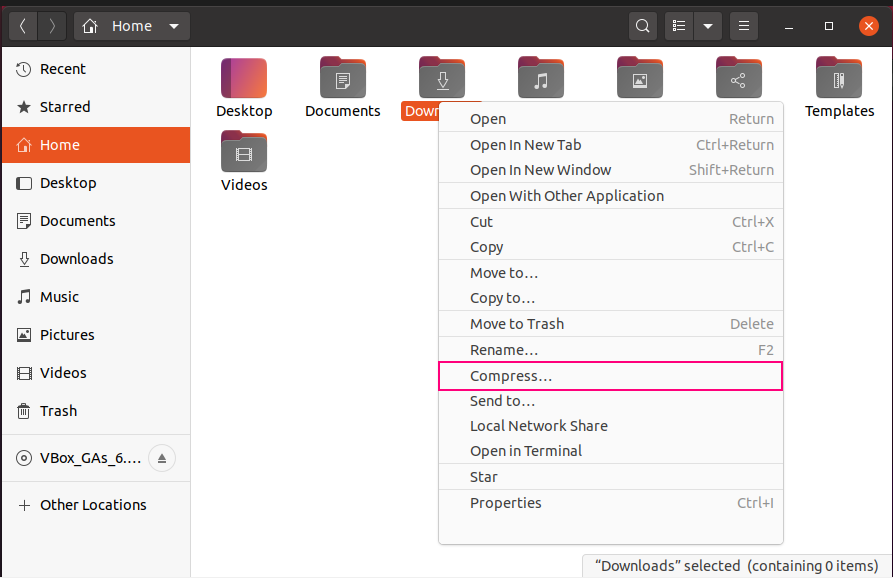Click the Downloads arrow icon in sidebar
This screenshot has width=893, height=578.
point(24,260)
